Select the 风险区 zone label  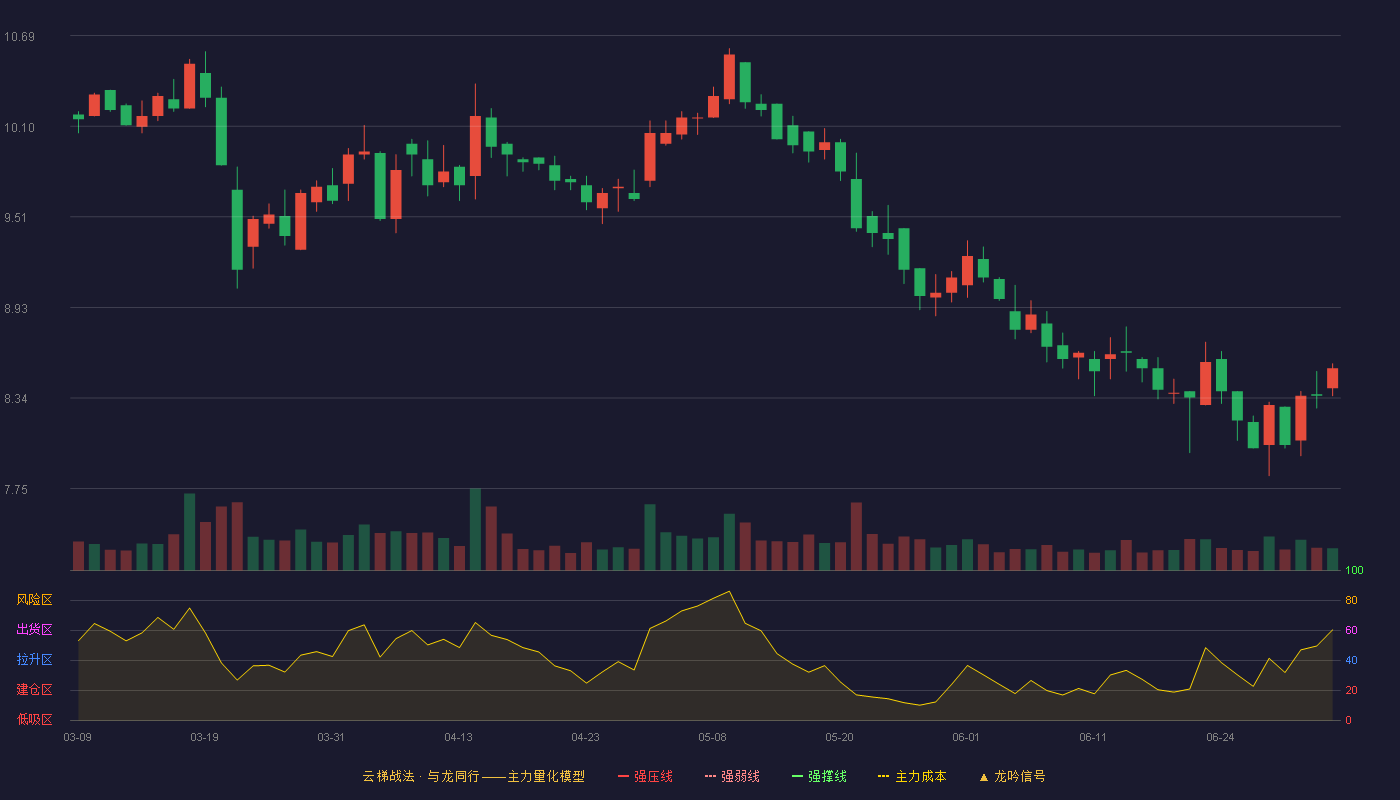(x=34, y=600)
